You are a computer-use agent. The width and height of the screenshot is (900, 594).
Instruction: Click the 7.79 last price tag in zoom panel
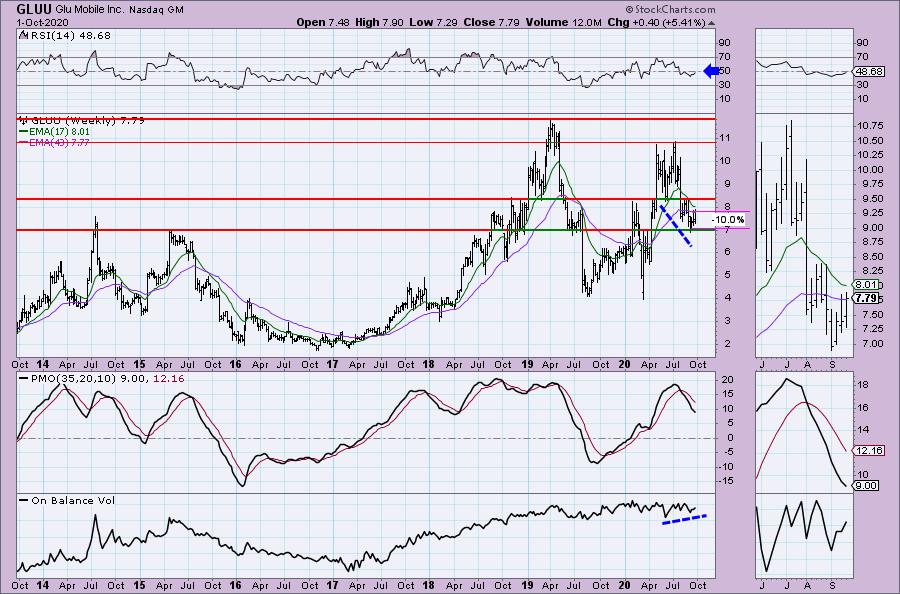point(867,298)
